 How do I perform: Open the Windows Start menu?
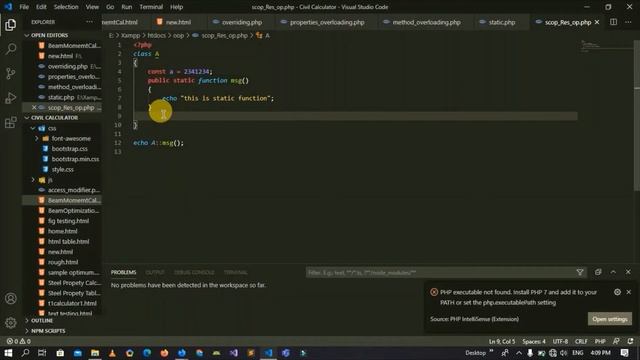click(8, 353)
